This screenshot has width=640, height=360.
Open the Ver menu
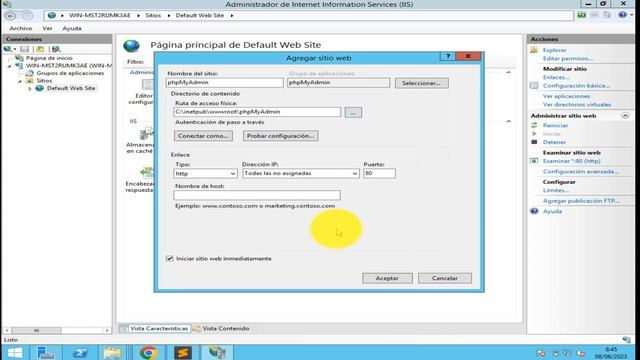coord(47,28)
